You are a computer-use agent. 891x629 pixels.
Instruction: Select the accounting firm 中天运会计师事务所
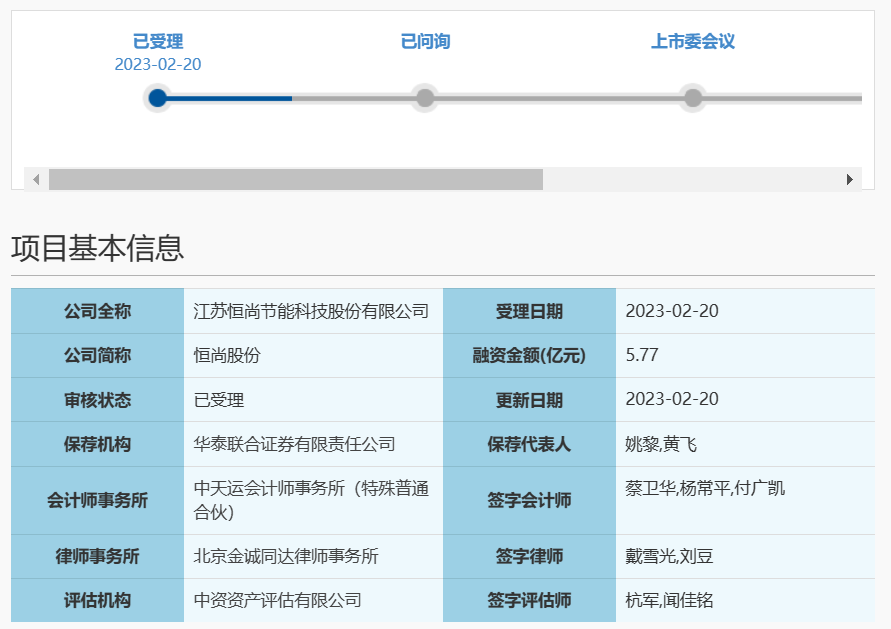click(269, 489)
